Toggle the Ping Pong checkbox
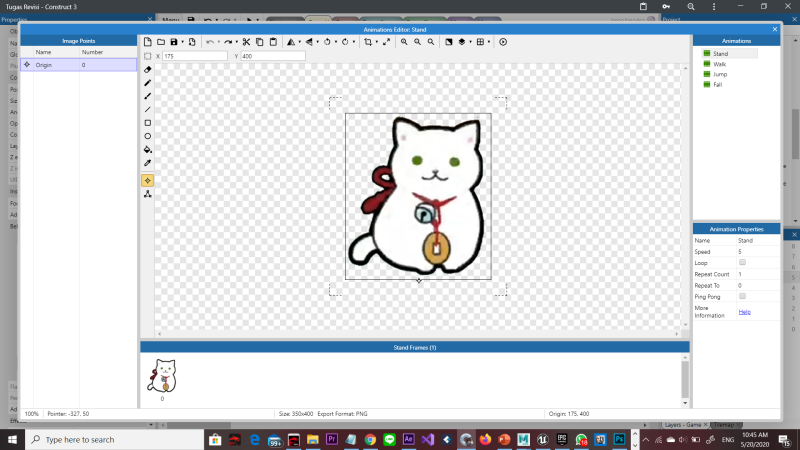Screen dimensions: 800x450 [742, 296]
